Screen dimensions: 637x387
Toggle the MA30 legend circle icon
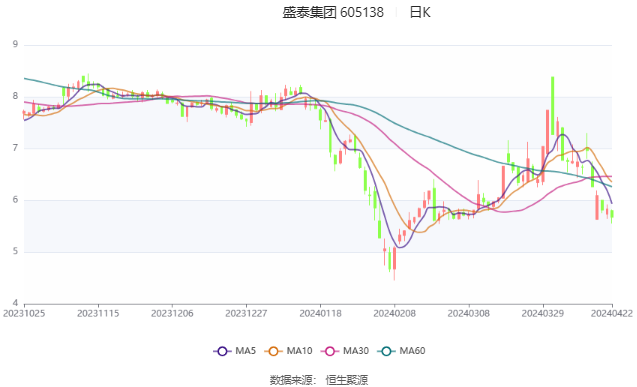click(x=330, y=351)
